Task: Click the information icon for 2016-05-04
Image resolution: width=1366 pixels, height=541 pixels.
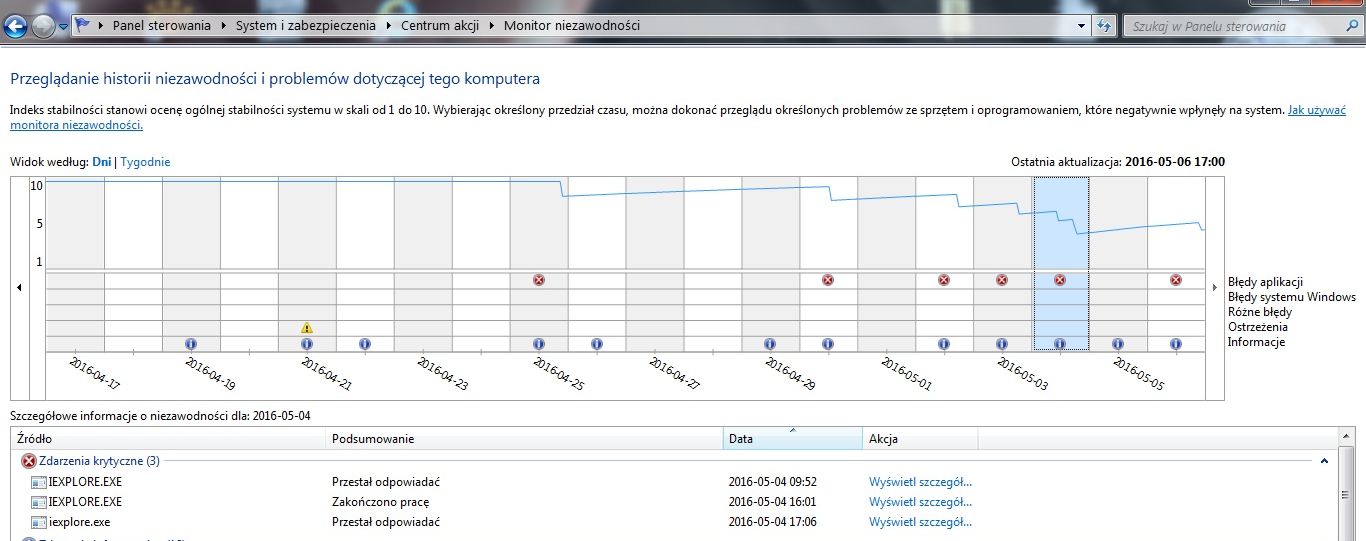Action: click(1060, 343)
